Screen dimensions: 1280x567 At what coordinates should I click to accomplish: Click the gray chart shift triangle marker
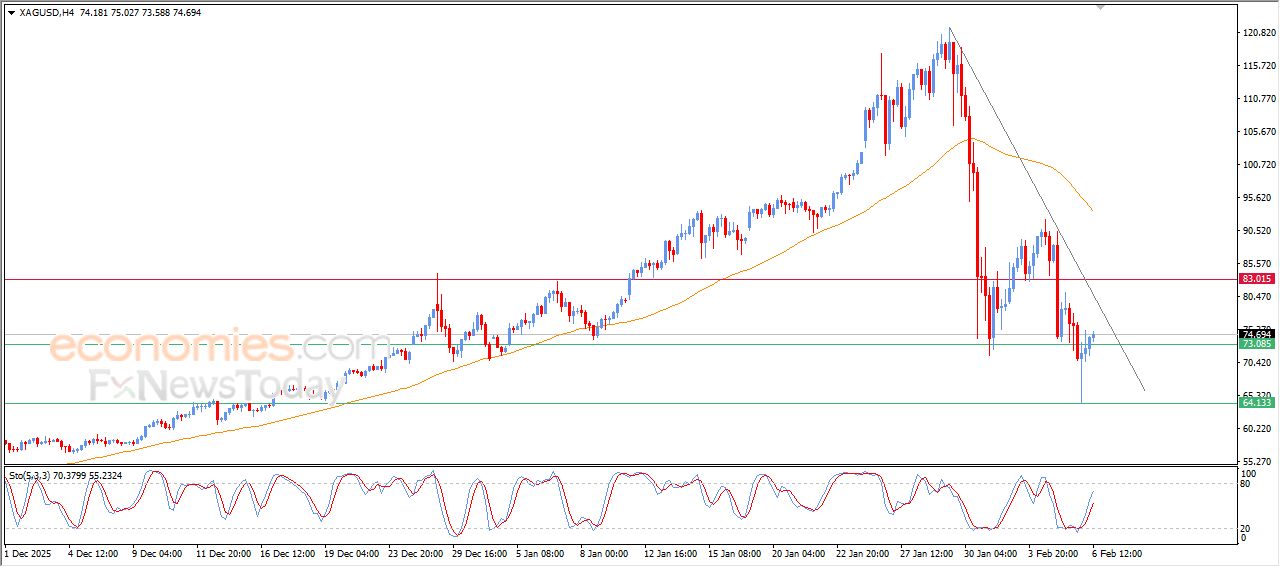tap(1101, 7)
